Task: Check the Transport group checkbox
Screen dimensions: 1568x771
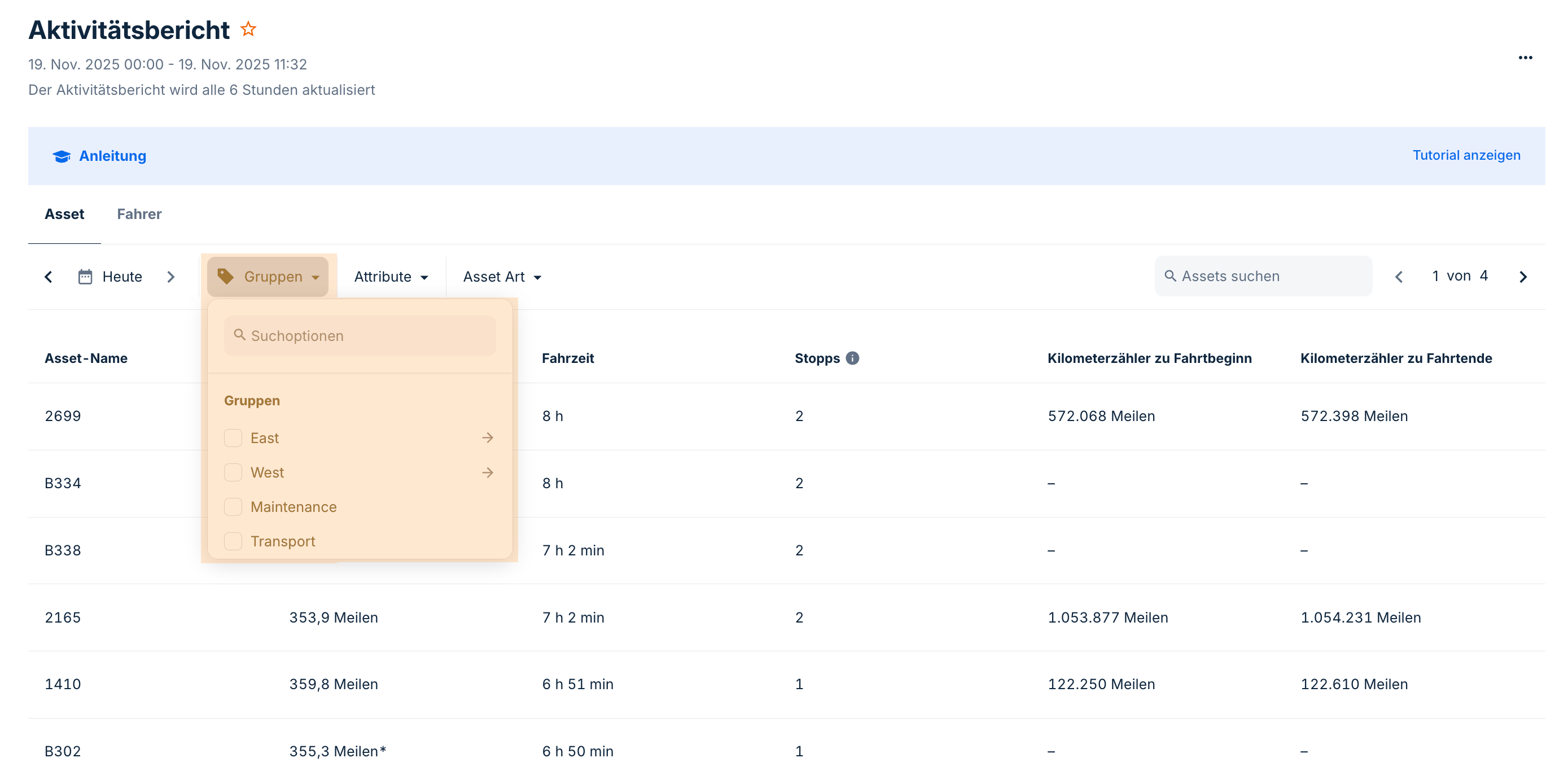Action: [233, 541]
